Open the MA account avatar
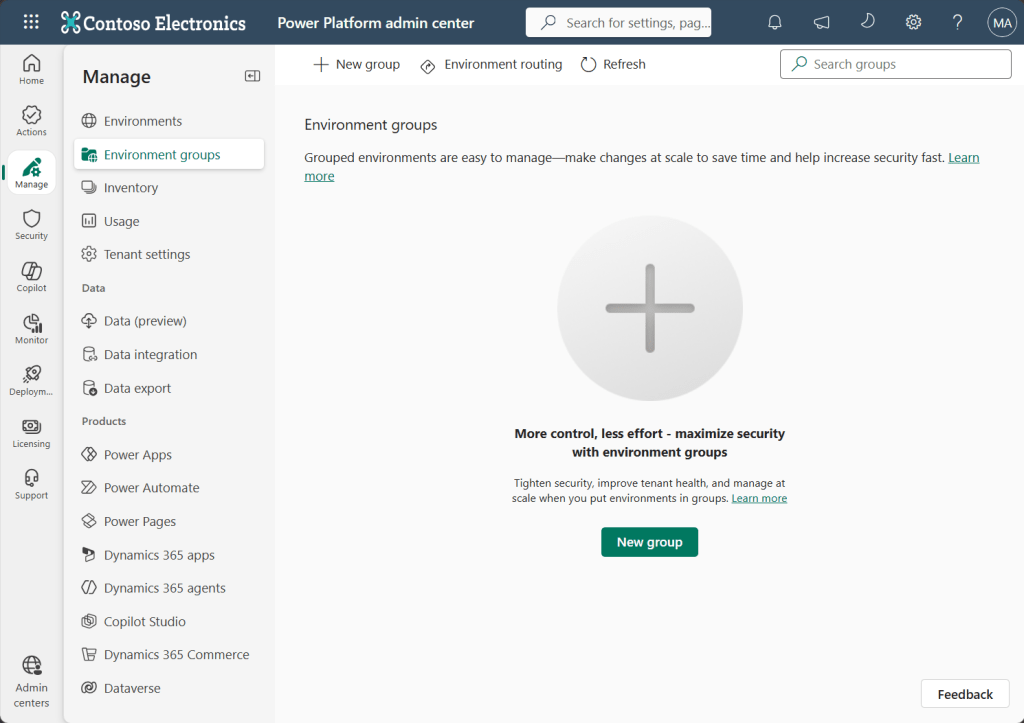 click(x=1002, y=22)
